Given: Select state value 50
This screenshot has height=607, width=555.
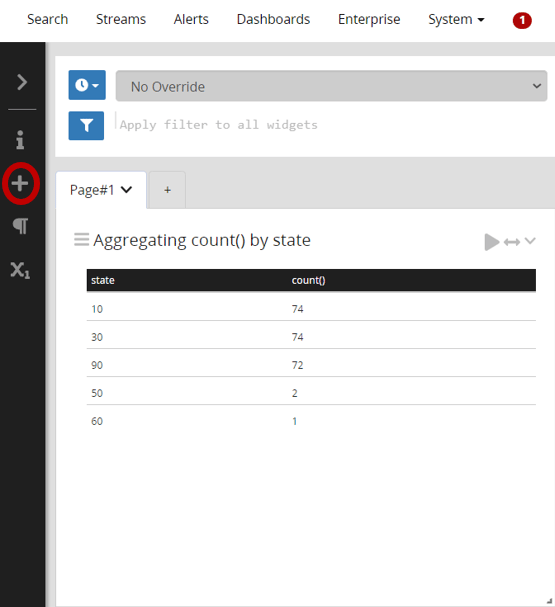Looking at the screenshot, I should click(x=97, y=393).
